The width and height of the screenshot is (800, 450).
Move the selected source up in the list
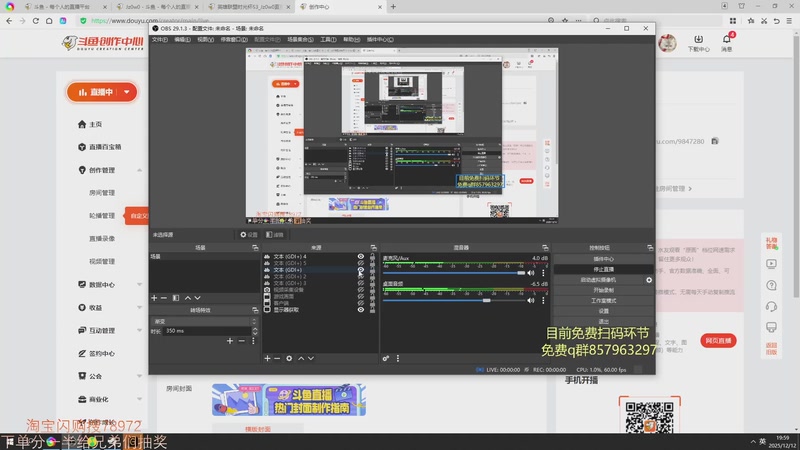tap(301, 359)
